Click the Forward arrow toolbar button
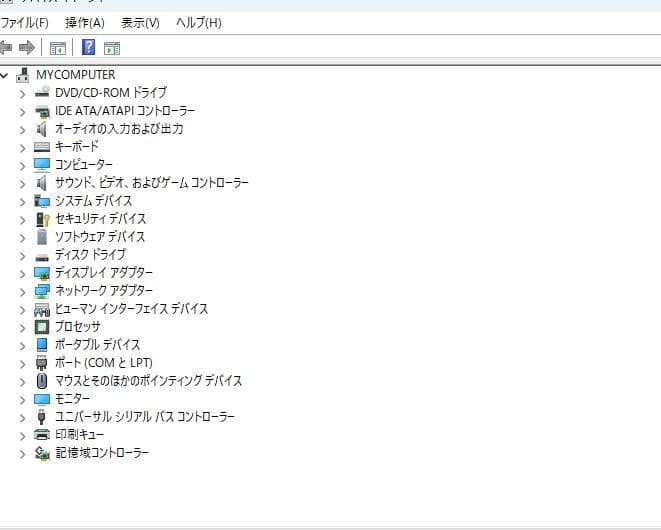661x530 pixels. pyautogui.click(x=27, y=47)
